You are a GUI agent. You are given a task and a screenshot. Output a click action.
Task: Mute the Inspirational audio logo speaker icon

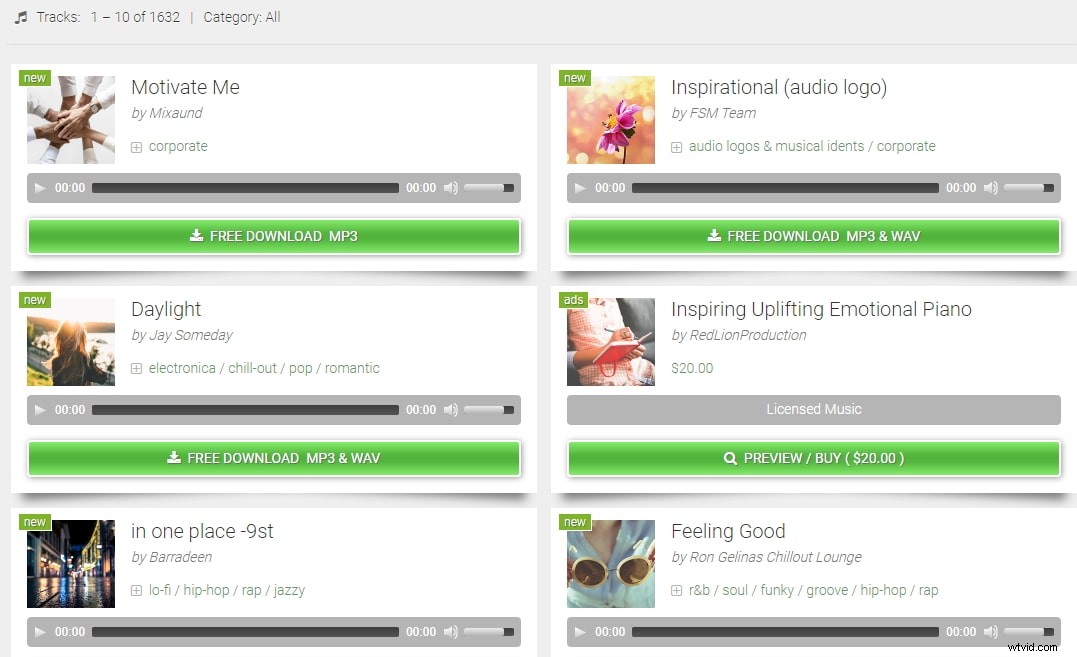tap(990, 188)
